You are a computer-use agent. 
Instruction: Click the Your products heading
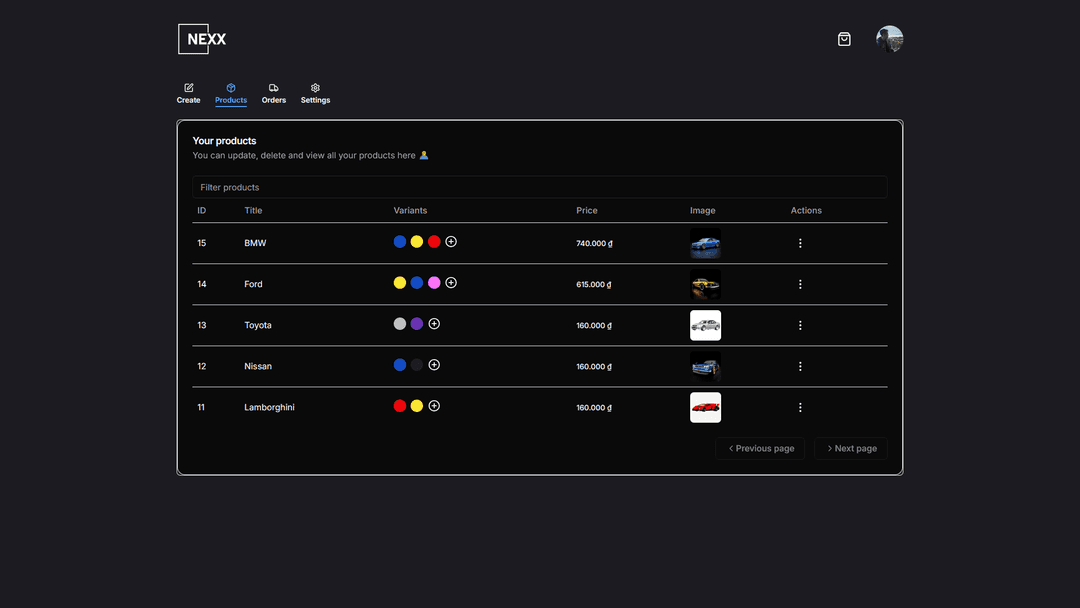[x=225, y=141]
